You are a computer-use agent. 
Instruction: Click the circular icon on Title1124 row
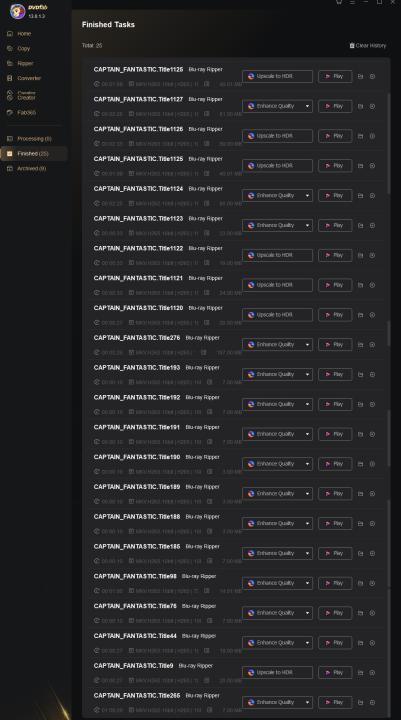click(372, 196)
